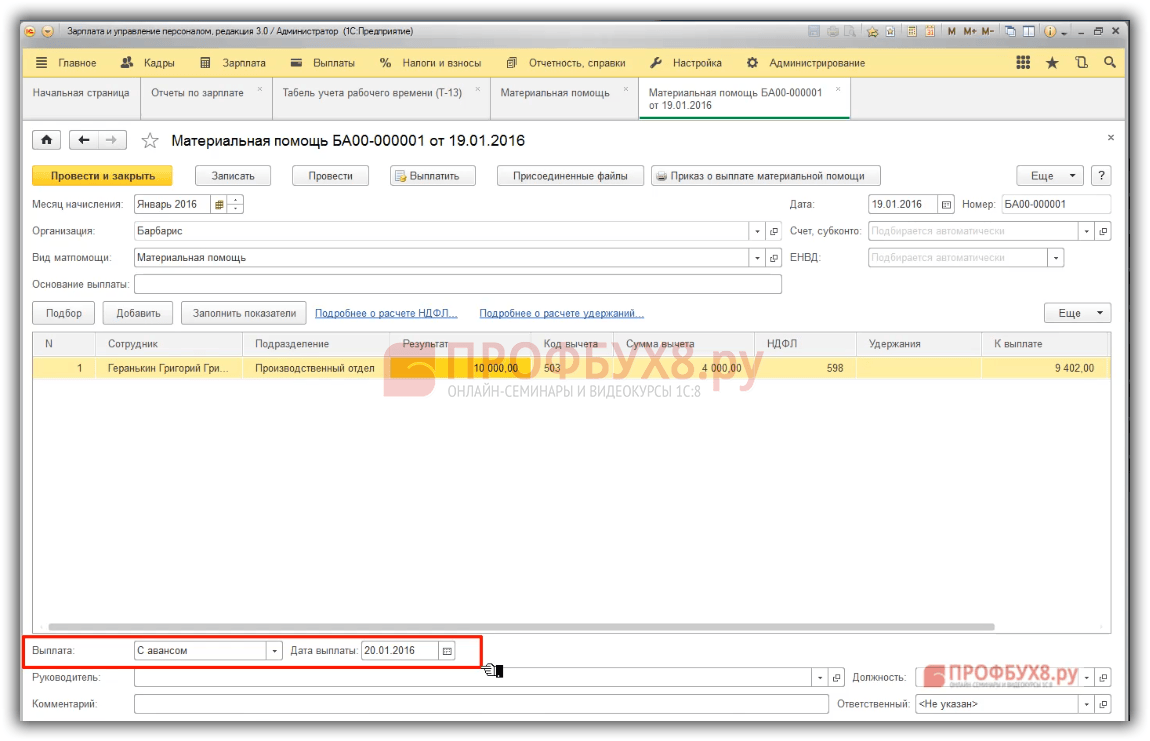Open Подробнее о расчете НДФЛ link

(386, 313)
